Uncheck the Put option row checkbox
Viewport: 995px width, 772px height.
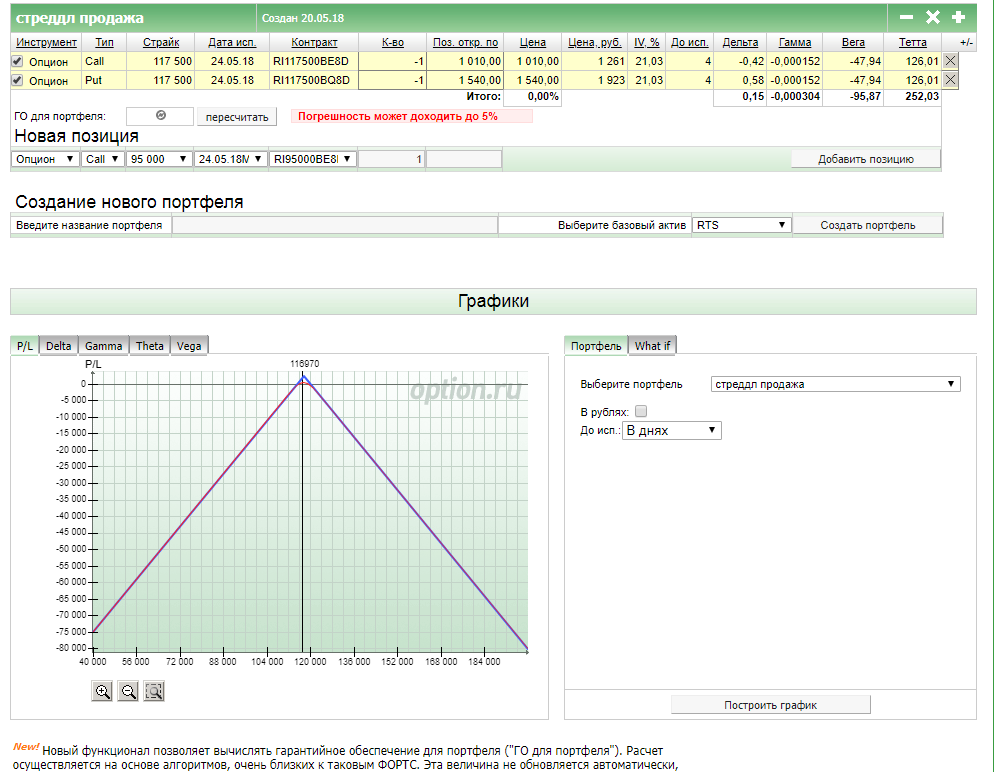[17, 81]
